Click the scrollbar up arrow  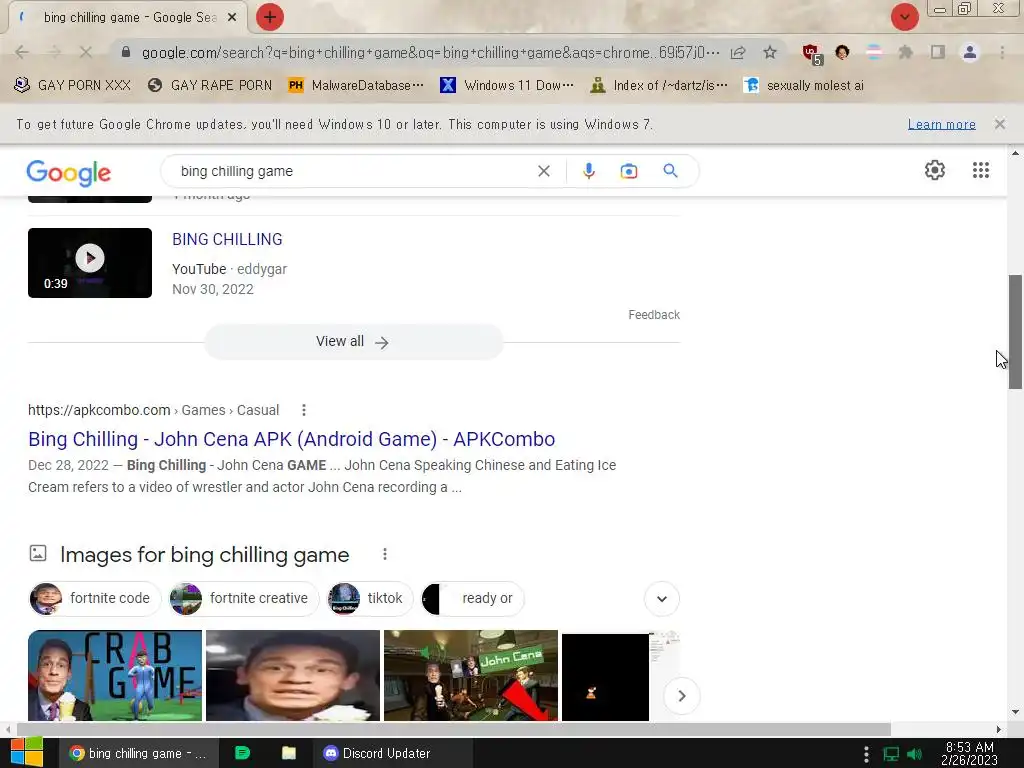pos(1015,153)
